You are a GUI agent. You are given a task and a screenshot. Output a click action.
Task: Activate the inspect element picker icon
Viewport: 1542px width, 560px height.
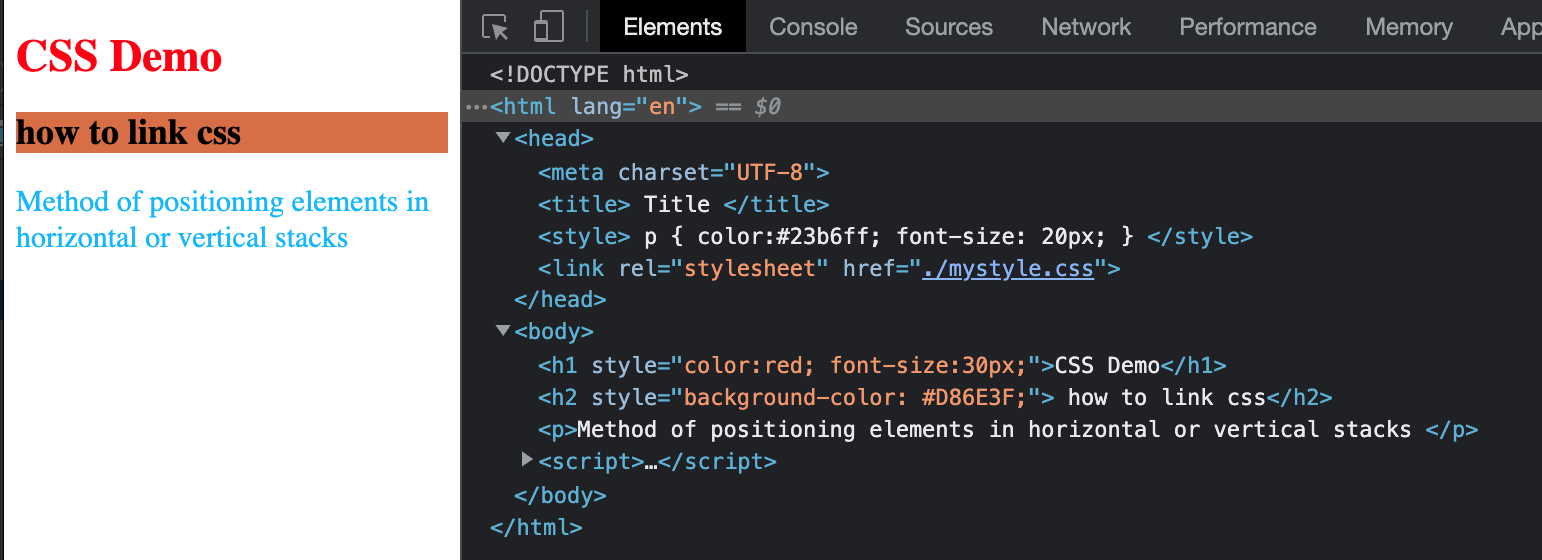495,27
